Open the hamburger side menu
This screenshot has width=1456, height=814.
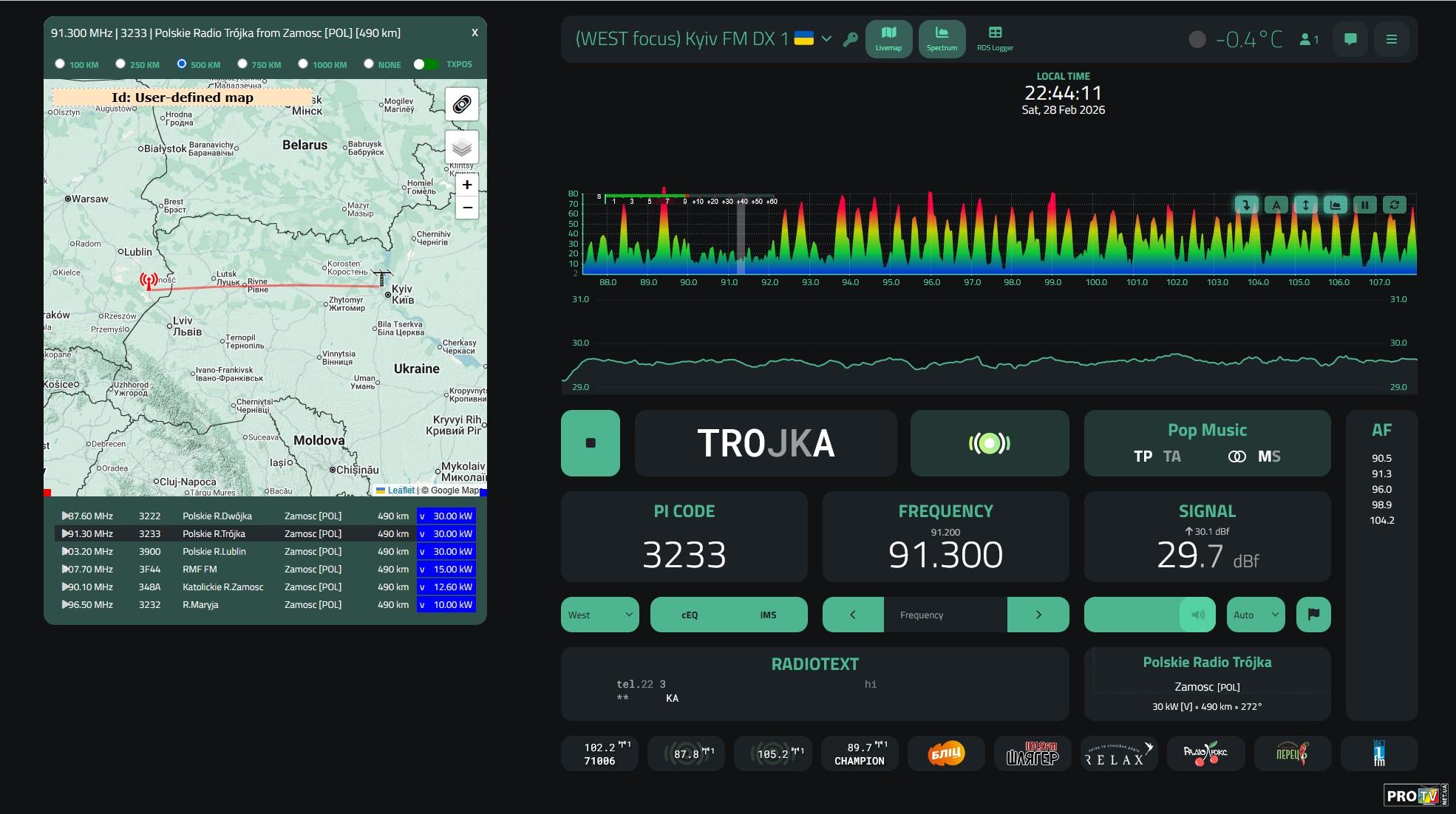point(1391,39)
